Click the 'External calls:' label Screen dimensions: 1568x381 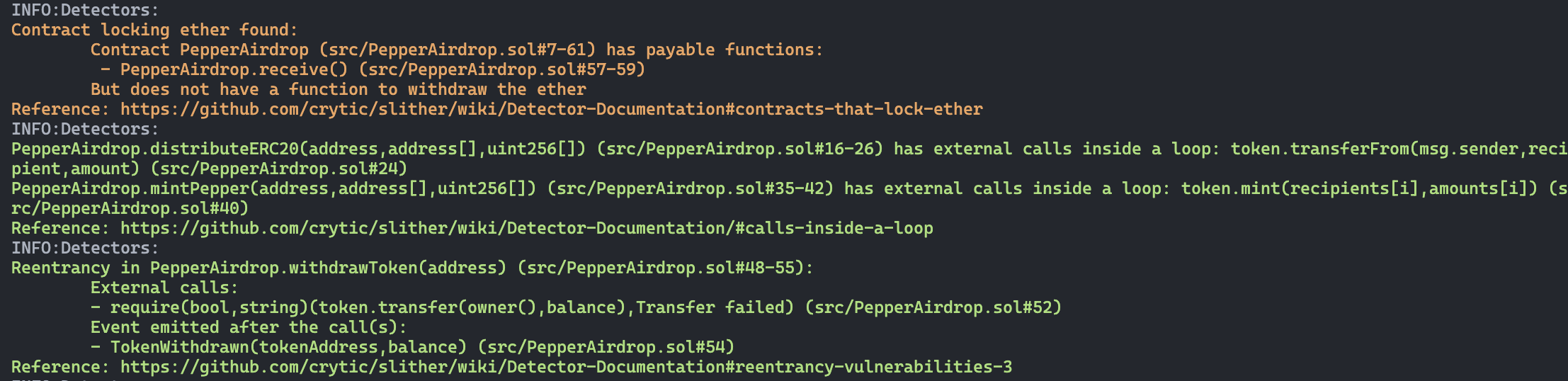pyautogui.click(x=164, y=288)
